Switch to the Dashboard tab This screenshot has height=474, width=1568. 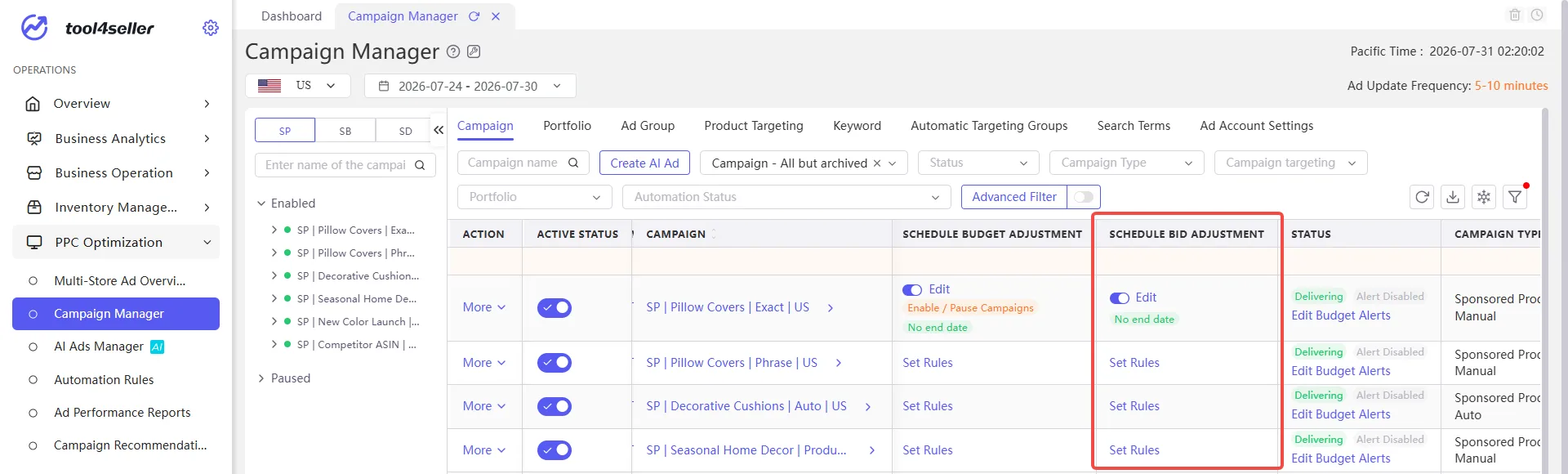[292, 16]
